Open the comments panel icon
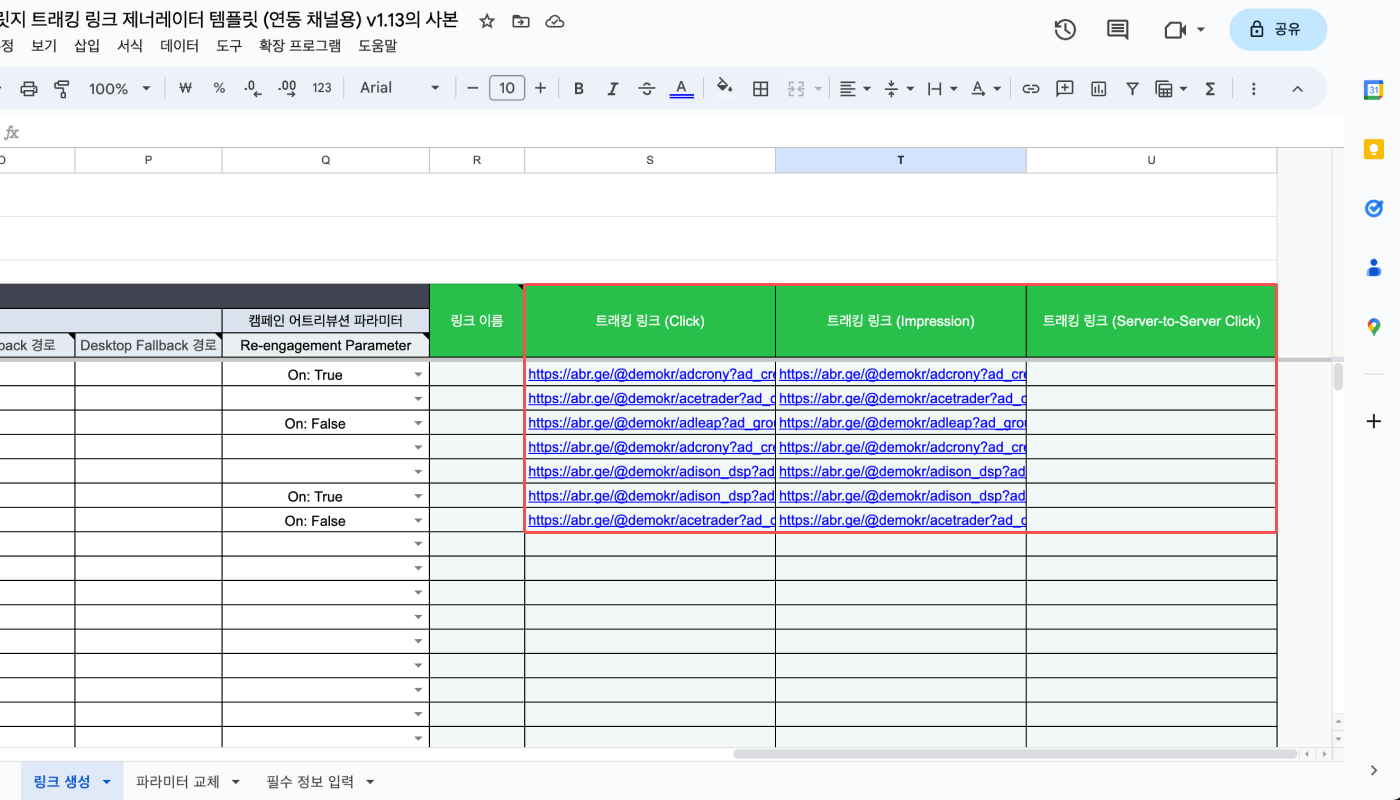The image size is (1400, 800). coord(1117,30)
